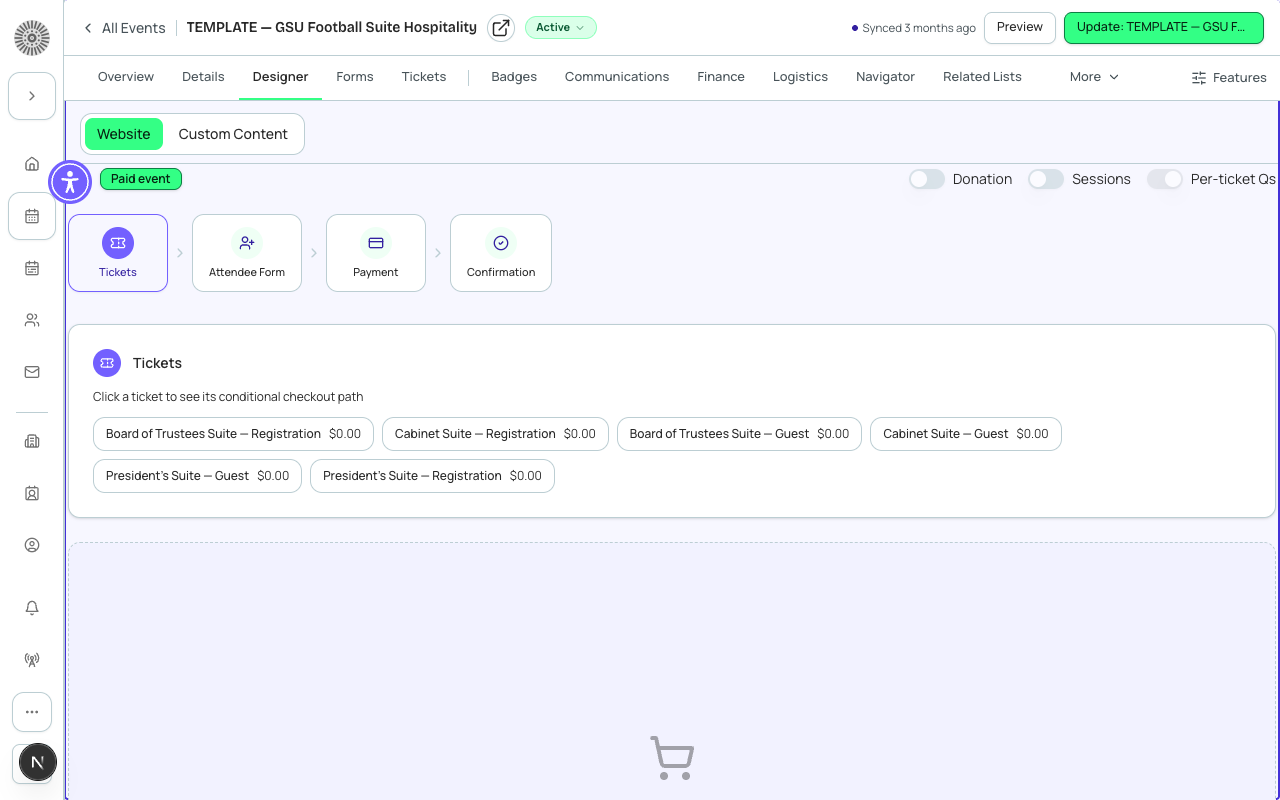
Task: Expand the left sidebar with the chevron
Action: [32, 96]
